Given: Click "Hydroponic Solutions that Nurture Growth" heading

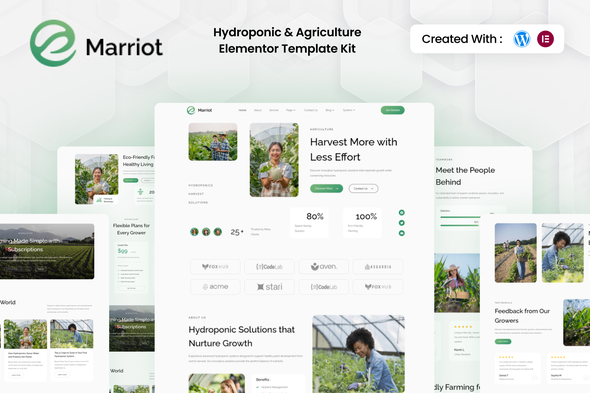Looking at the screenshot, I should [x=242, y=336].
